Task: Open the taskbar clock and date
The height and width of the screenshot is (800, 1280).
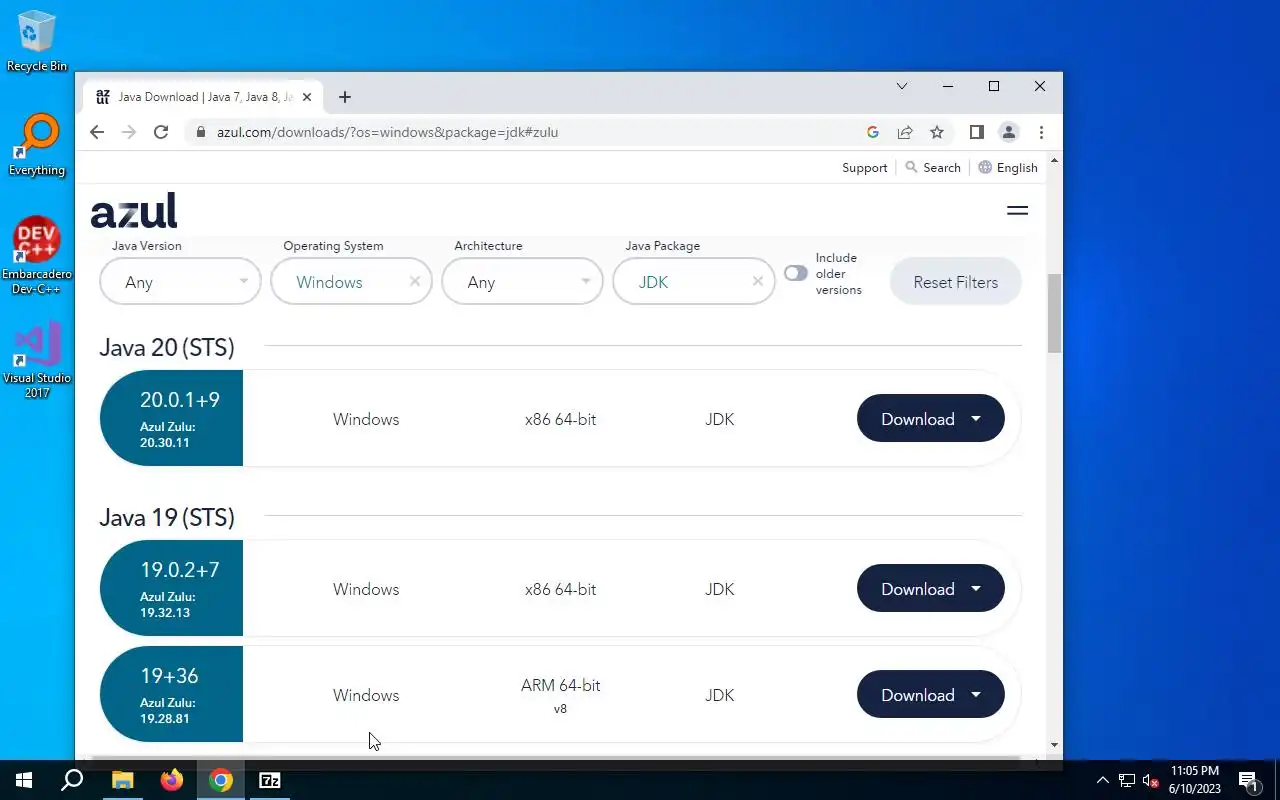Action: 1194,780
